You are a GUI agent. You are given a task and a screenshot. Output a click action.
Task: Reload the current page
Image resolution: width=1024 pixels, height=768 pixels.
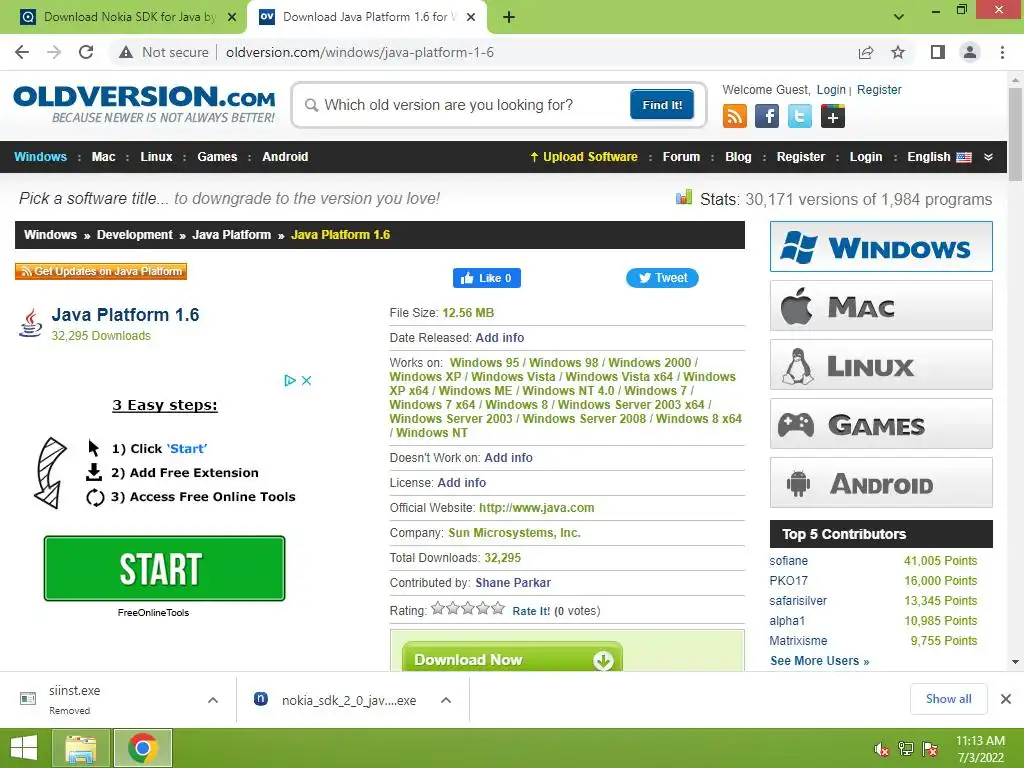86,52
